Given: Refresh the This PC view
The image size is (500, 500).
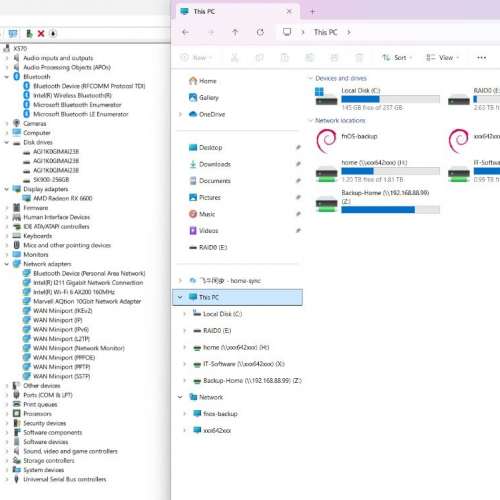Looking at the screenshot, I should [x=260, y=32].
